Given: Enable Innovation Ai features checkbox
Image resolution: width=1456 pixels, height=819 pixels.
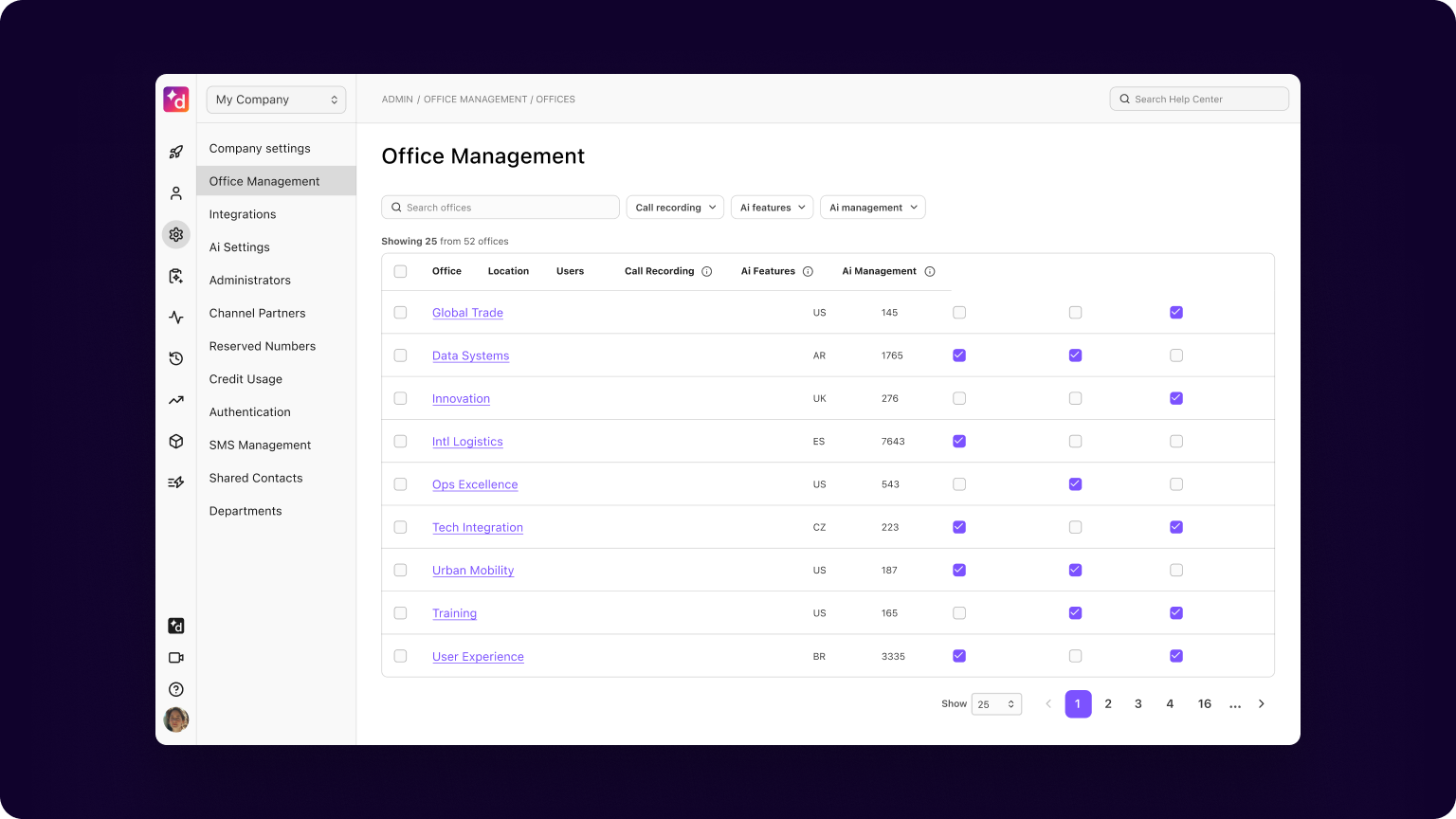Looking at the screenshot, I should (1075, 398).
